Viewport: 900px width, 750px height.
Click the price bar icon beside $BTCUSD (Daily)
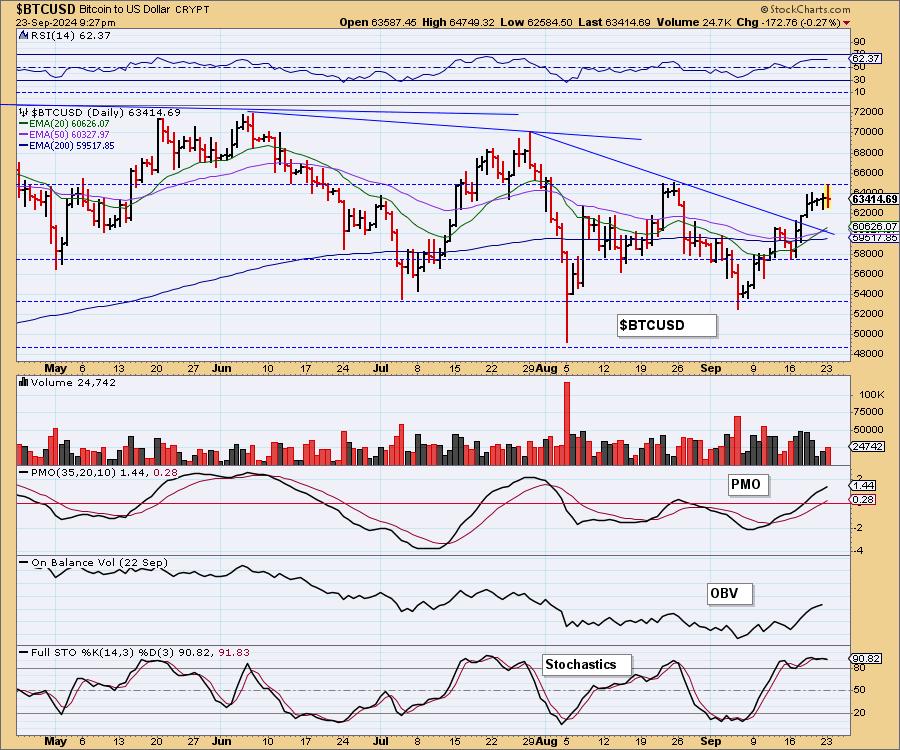tap(24, 112)
